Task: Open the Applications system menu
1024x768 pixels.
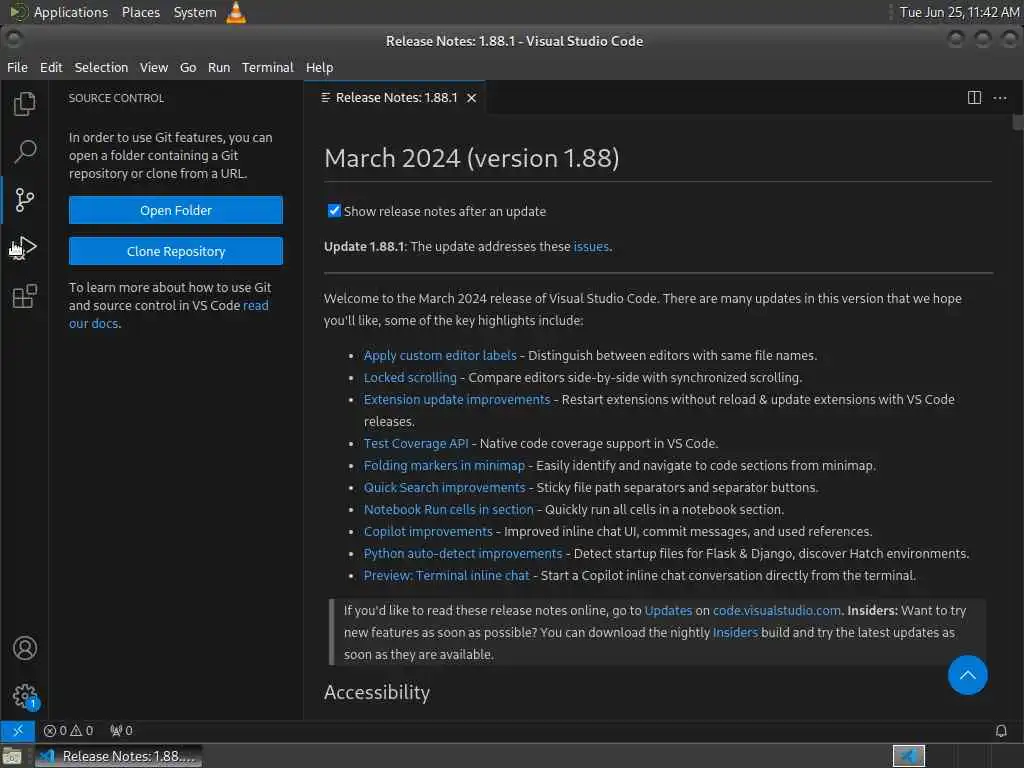Action: tap(71, 12)
